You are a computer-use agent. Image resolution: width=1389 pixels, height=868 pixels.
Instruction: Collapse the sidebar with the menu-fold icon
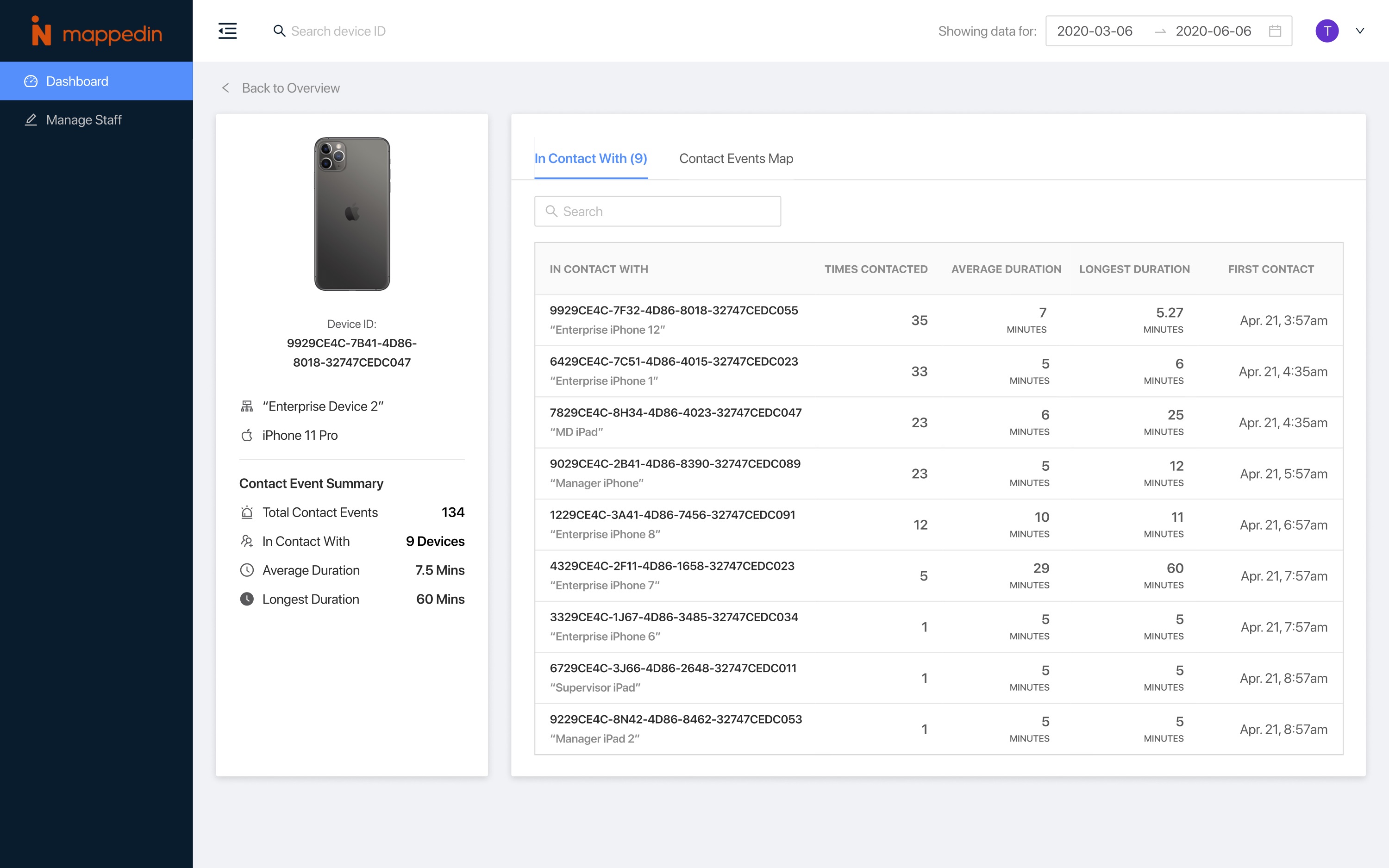click(227, 31)
